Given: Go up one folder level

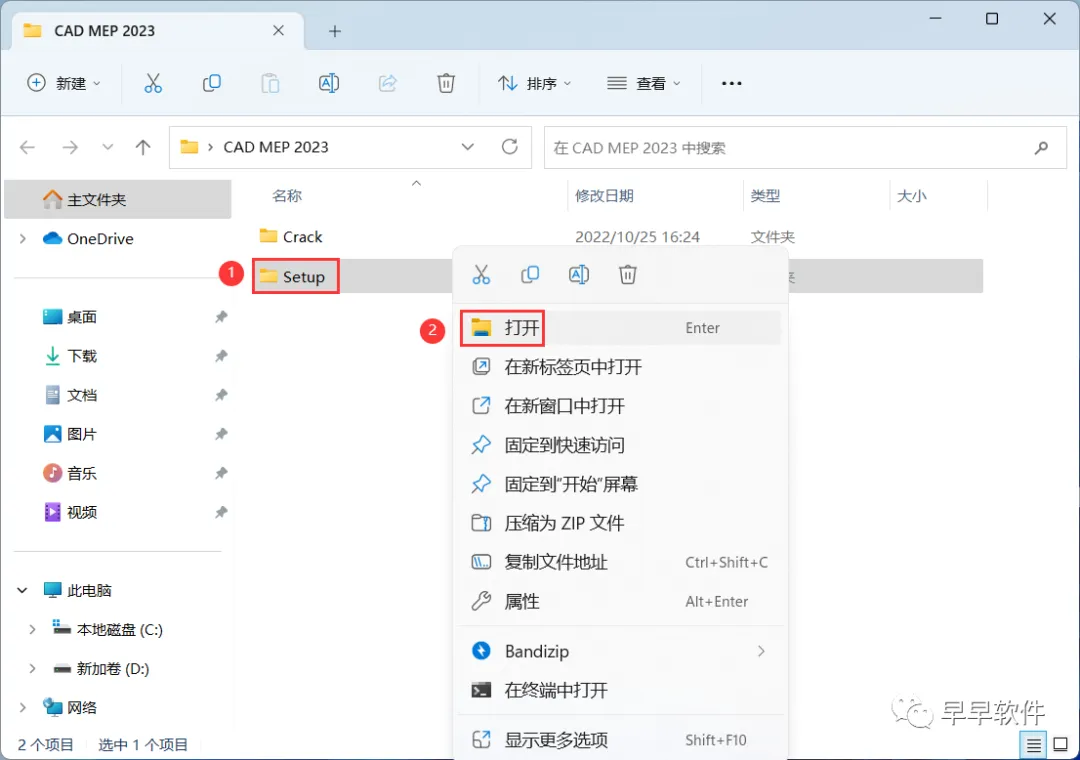Looking at the screenshot, I should [143, 147].
